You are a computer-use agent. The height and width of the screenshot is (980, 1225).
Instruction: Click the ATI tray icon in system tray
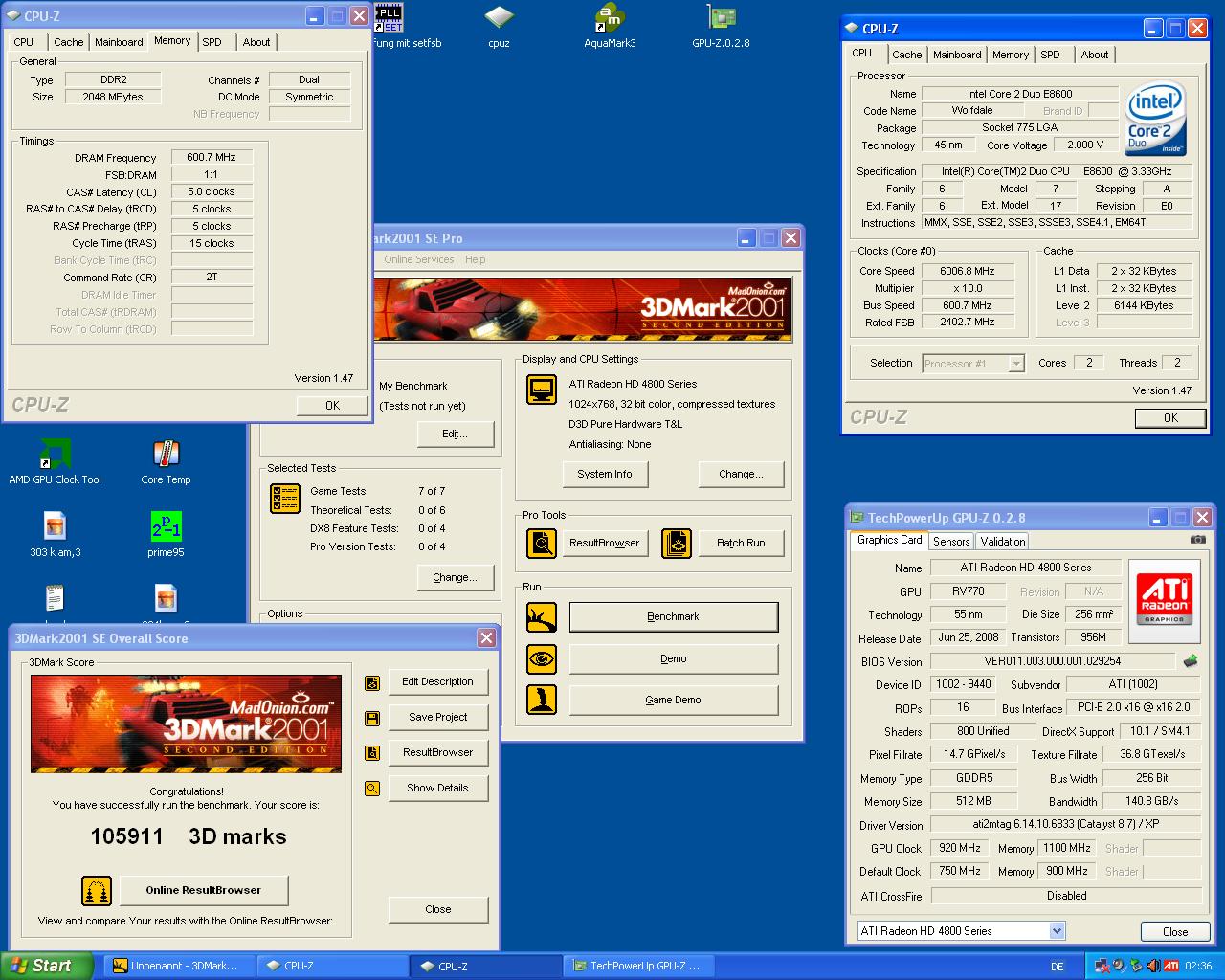(x=1171, y=966)
